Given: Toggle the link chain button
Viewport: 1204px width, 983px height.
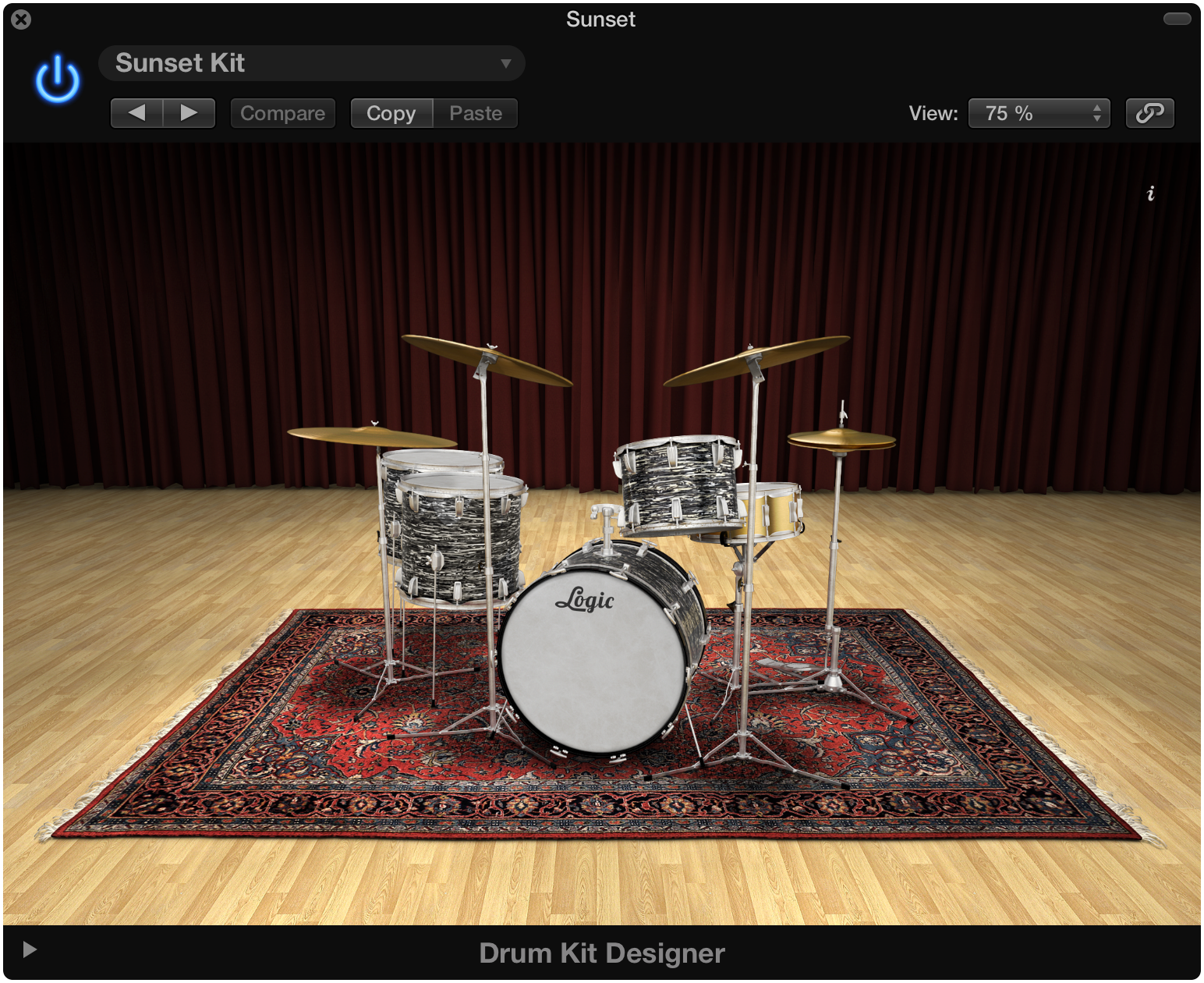Looking at the screenshot, I should click(x=1149, y=113).
